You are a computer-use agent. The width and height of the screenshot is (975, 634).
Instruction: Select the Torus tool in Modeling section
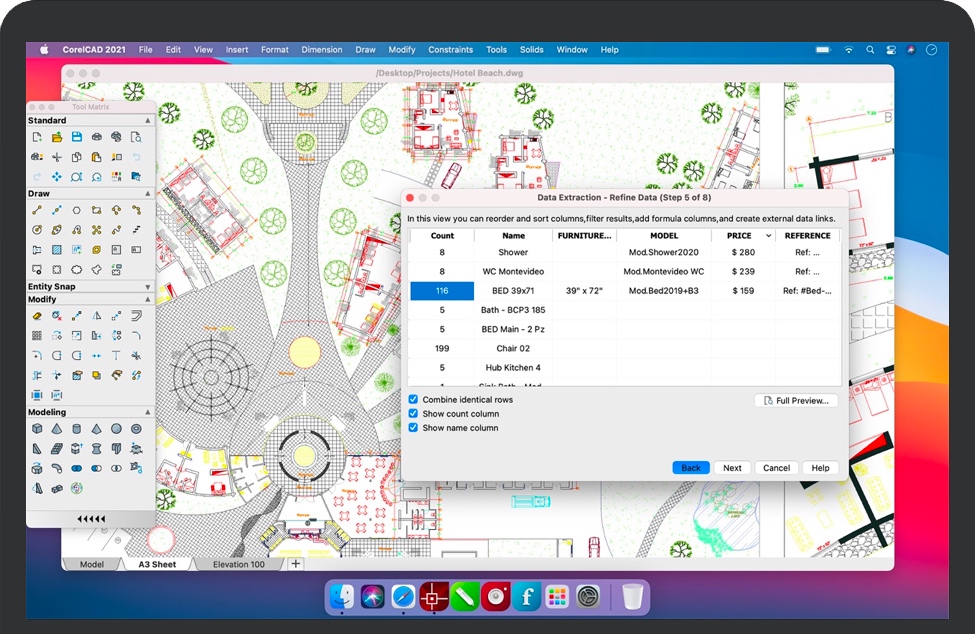136,429
